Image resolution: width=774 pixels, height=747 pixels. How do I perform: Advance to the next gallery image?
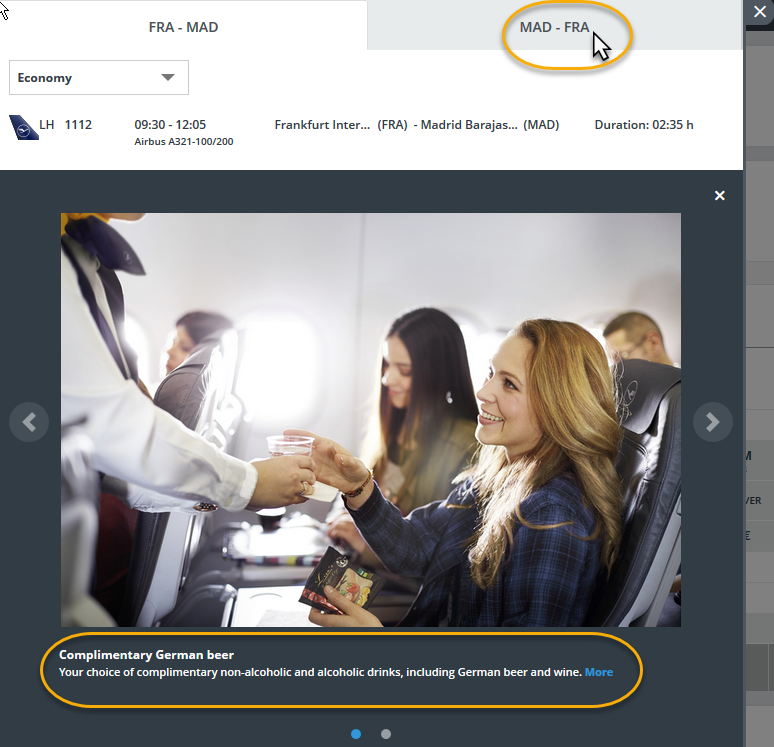(712, 422)
